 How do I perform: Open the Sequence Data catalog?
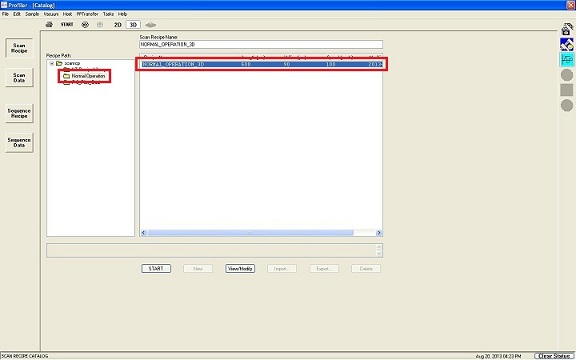pos(19,143)
